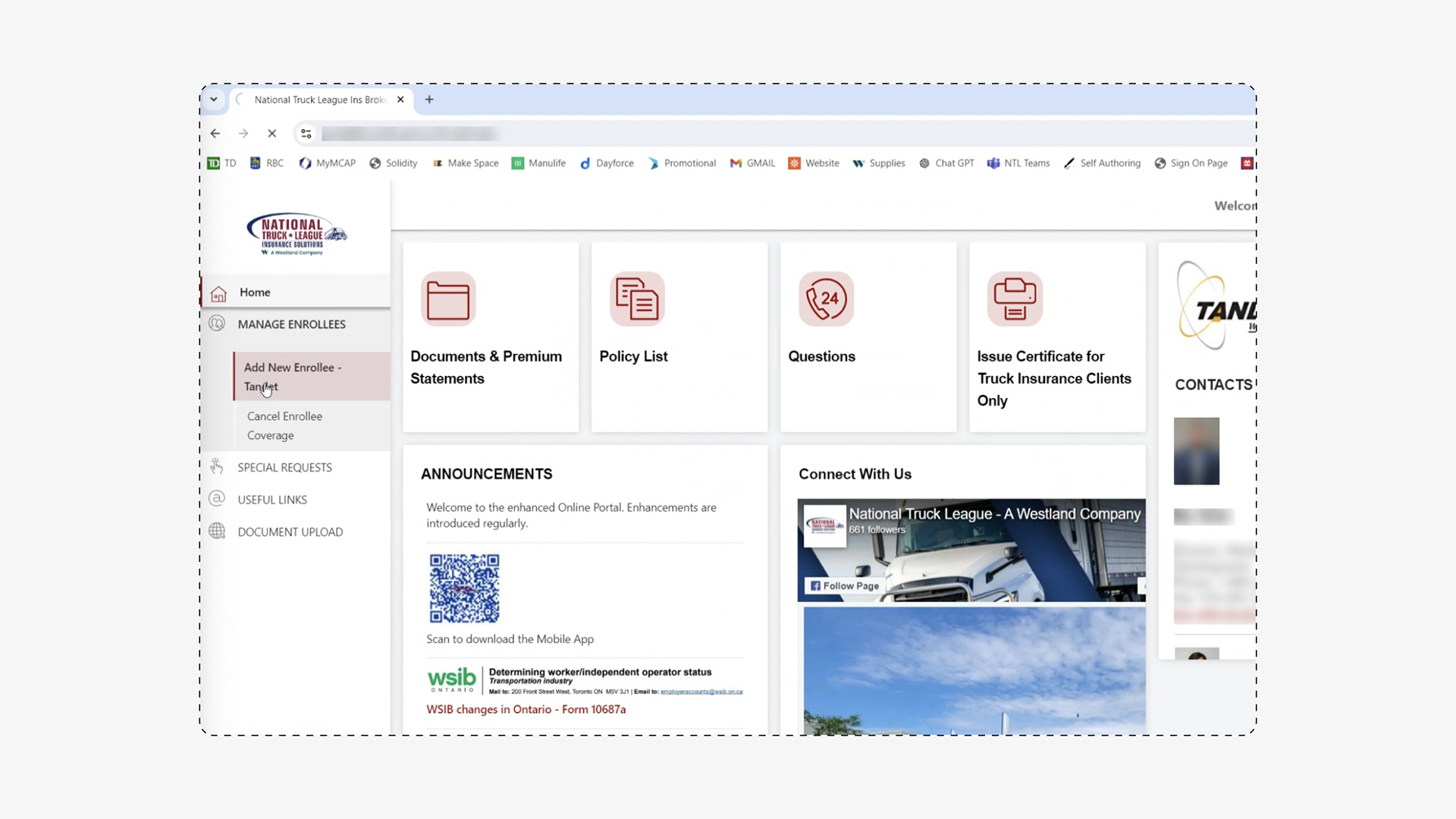Click the Facebook feed sky photo
This screenshot has width=1456, height=819.
(x=974, y=670)
